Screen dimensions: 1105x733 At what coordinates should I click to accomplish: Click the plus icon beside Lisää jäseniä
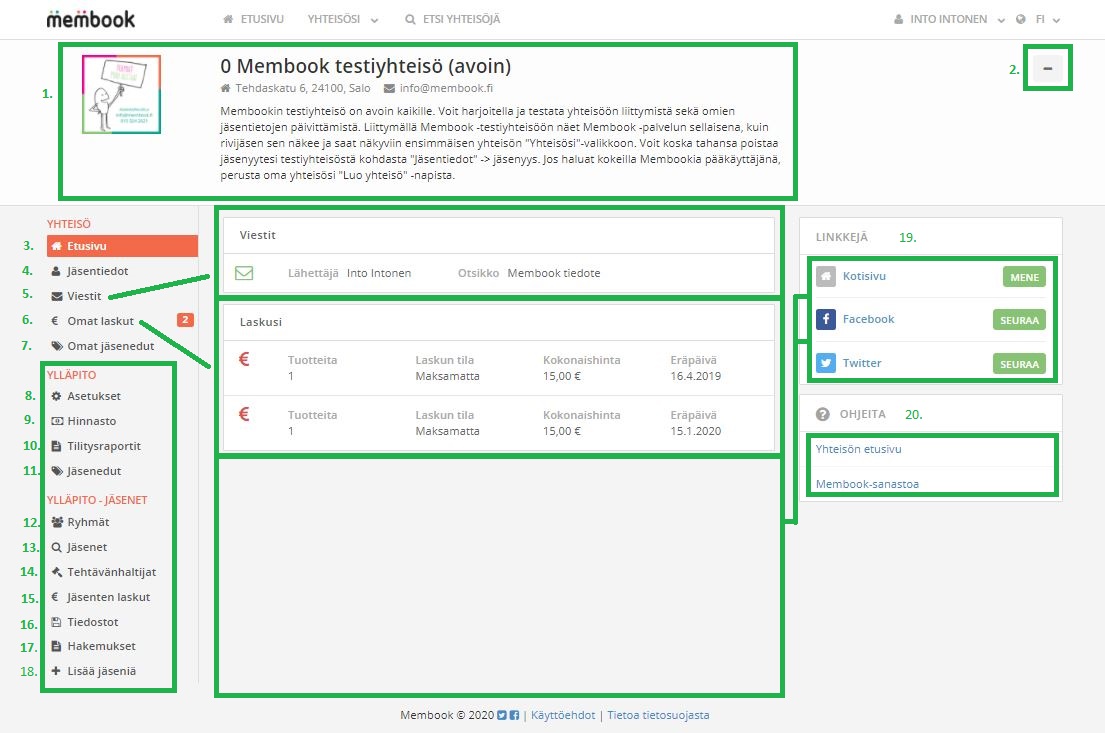[56, 671]
